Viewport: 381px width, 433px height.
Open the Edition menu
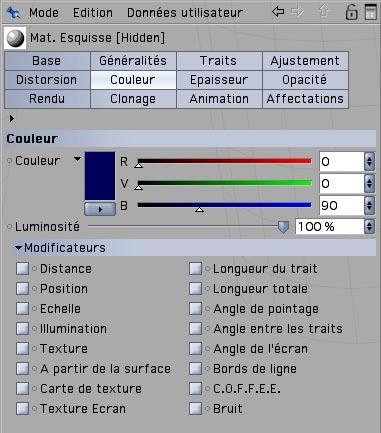tap(93, 13)
